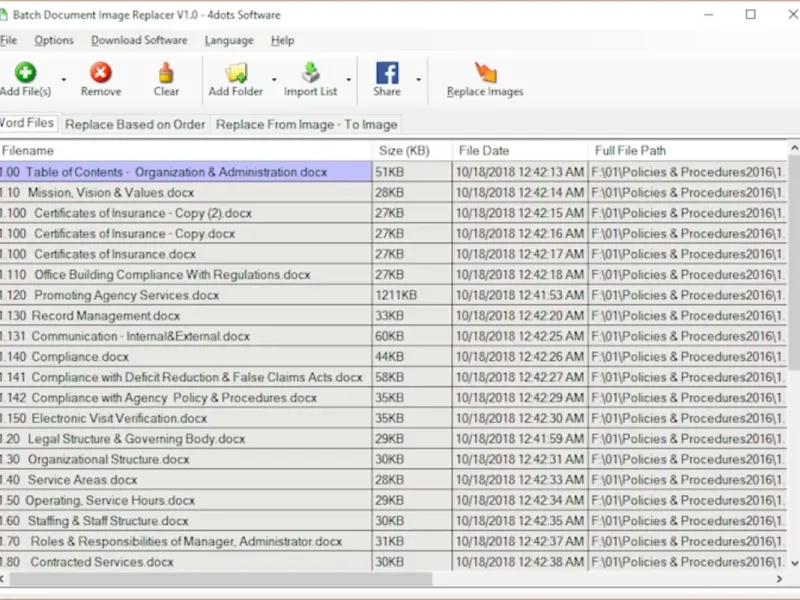Select Certificates of Insurance - Copy (2).docx
Screen dimensions: 800x600
186,213
